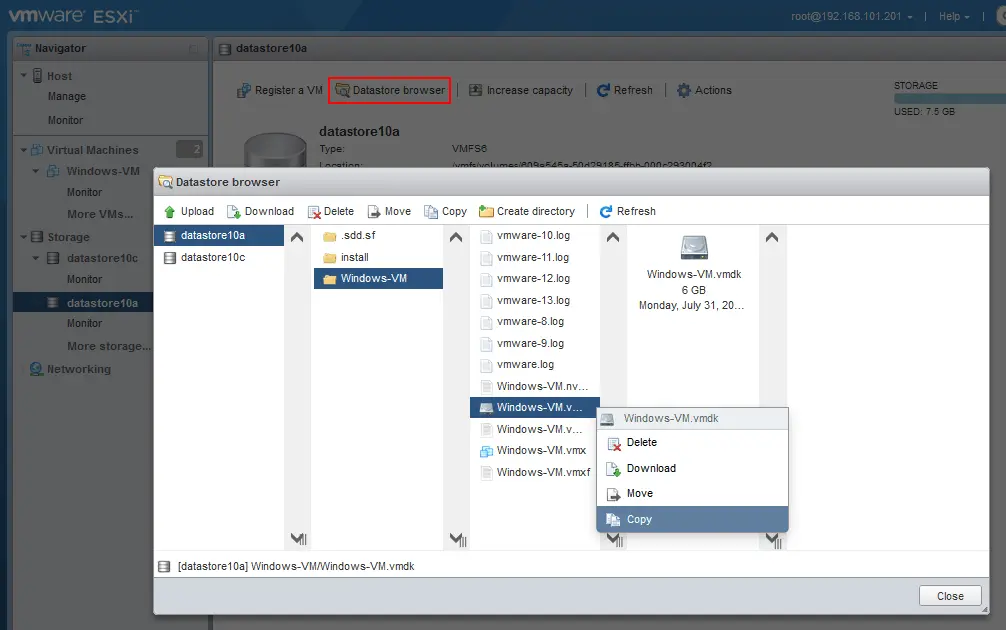The height and width of the screenshot is (630, 1006).
Task: Click the vmware-10.log file icon
Action: [x=486, y=236]
